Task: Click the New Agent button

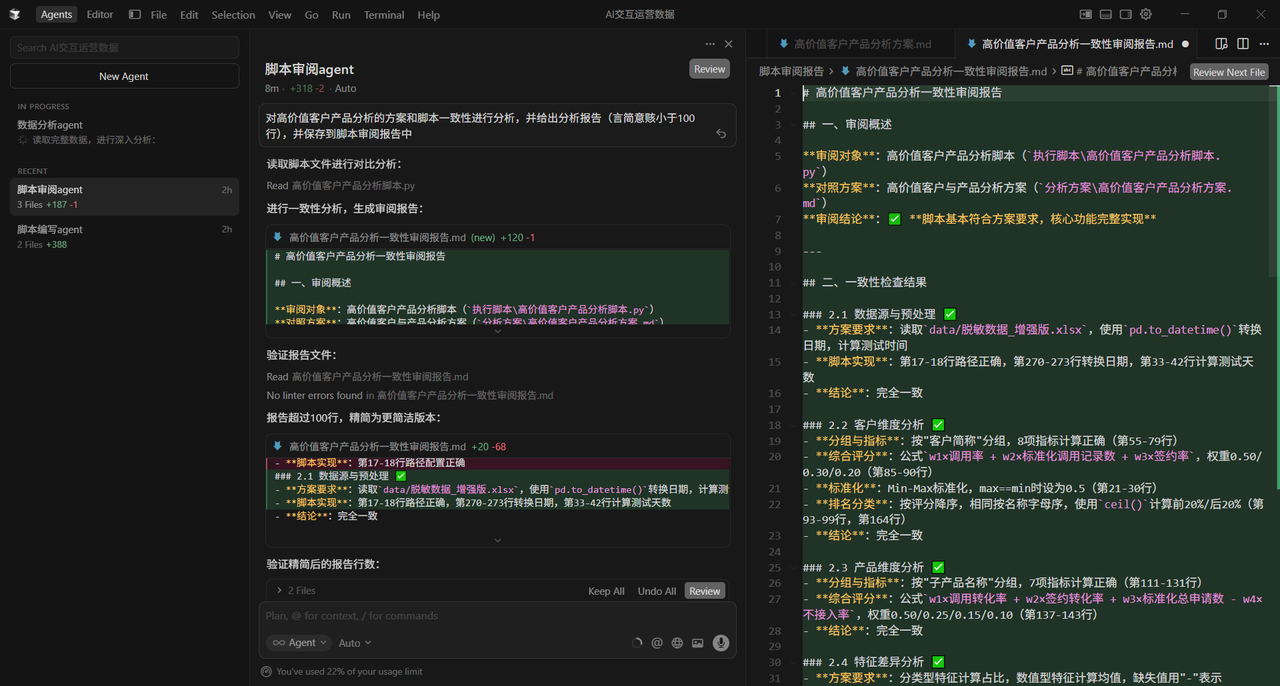Action: pos(124,76)
